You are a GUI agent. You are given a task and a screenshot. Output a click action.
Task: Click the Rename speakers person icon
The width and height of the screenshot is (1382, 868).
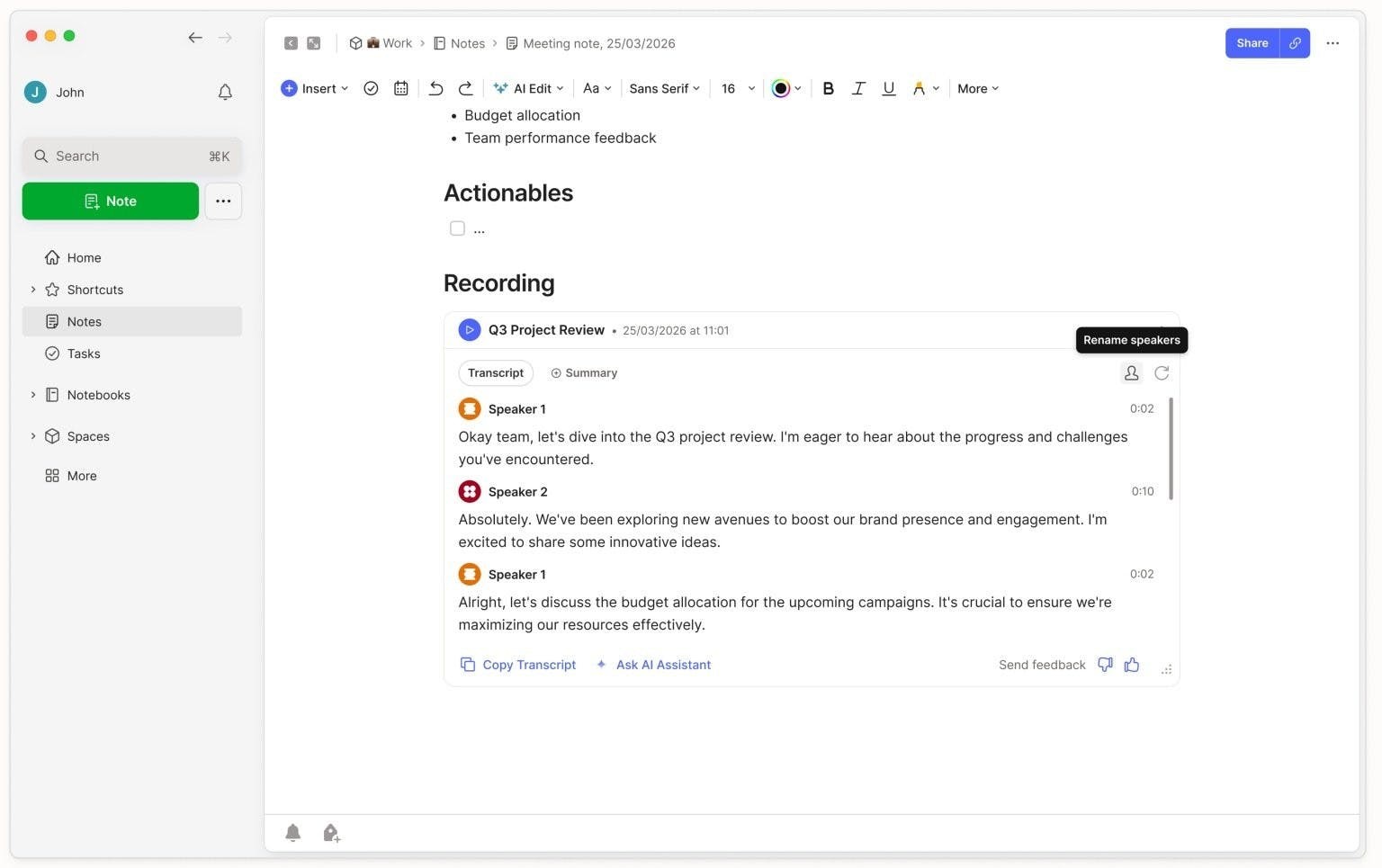tap(1131, 372)
